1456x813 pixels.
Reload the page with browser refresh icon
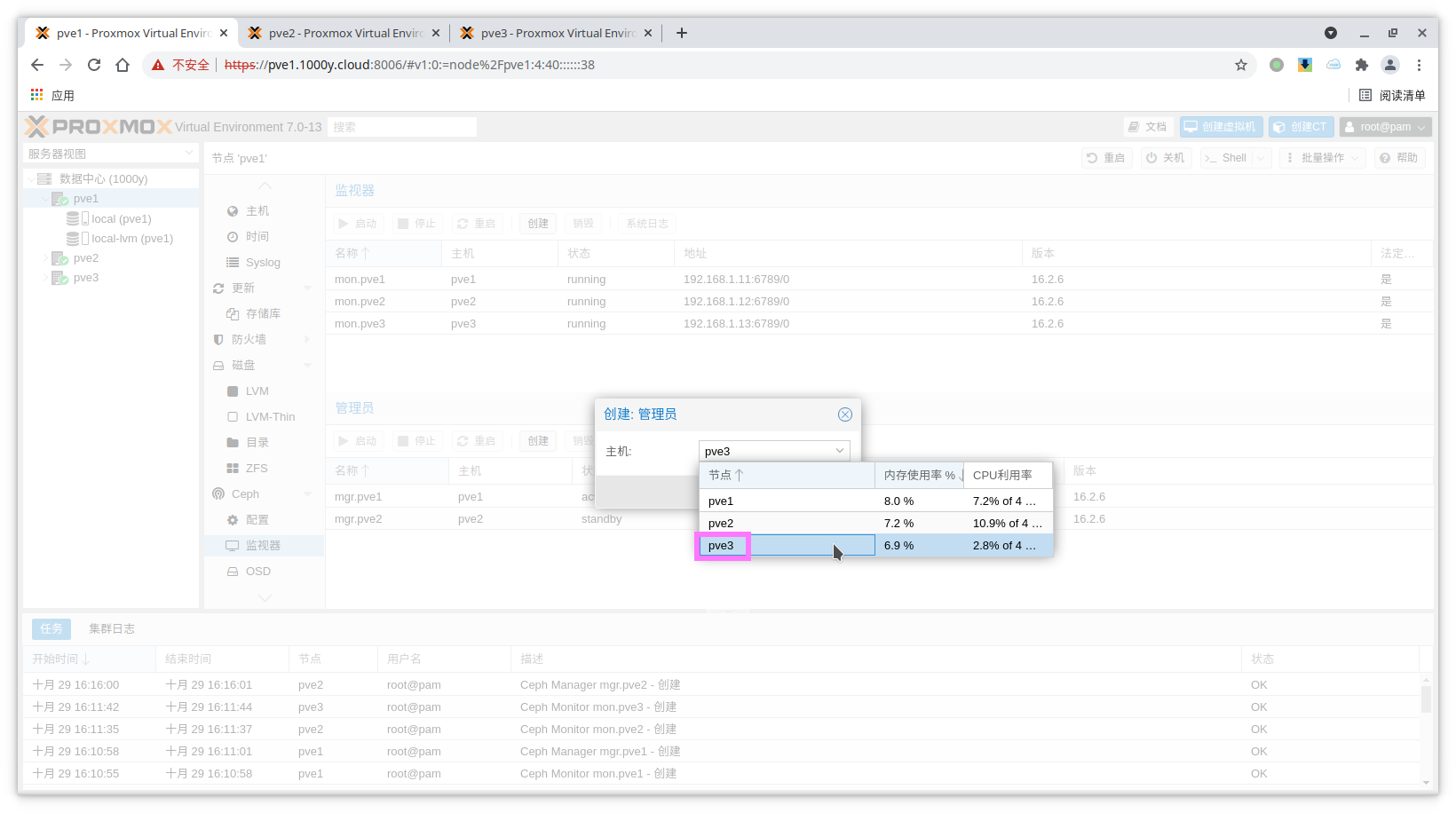click(94, 65)
